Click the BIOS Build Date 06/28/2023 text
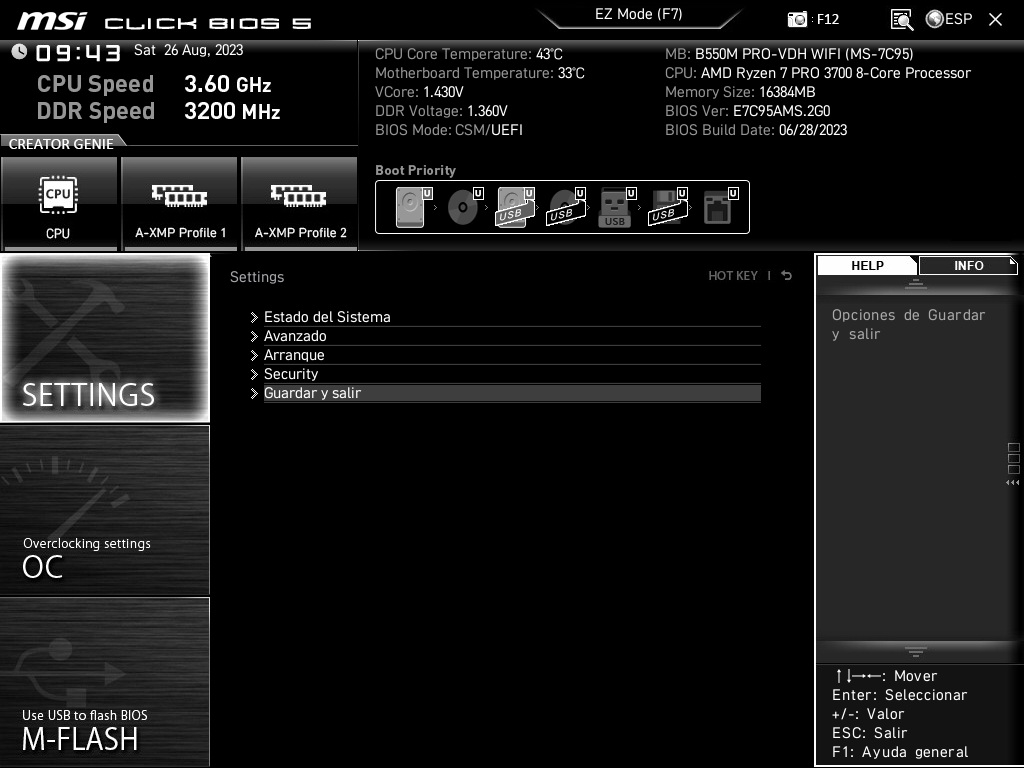Image resolution: width=1024 pixels, height=768 pixels. (756, 130)
